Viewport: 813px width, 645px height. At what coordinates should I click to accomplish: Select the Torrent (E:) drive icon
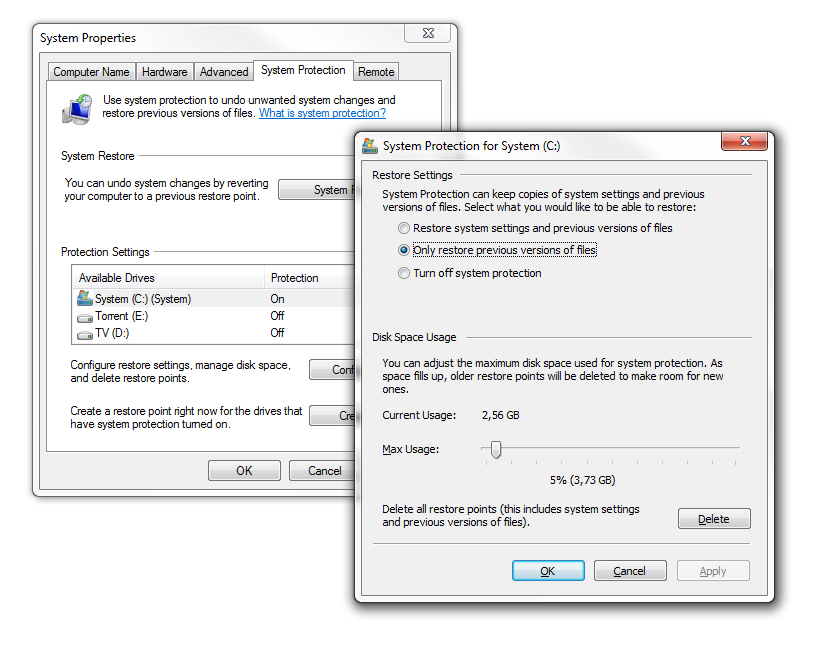click(x=84, y=316)
